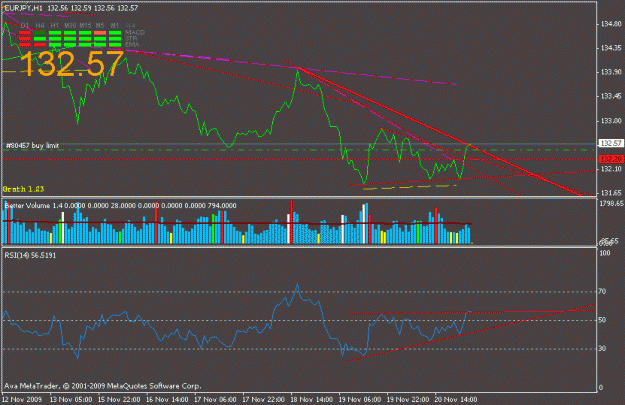This screenshot has height=405, width=625.
Task: Click the 19 Nov 06:00 time label
Action: click(x=360, y=399)
